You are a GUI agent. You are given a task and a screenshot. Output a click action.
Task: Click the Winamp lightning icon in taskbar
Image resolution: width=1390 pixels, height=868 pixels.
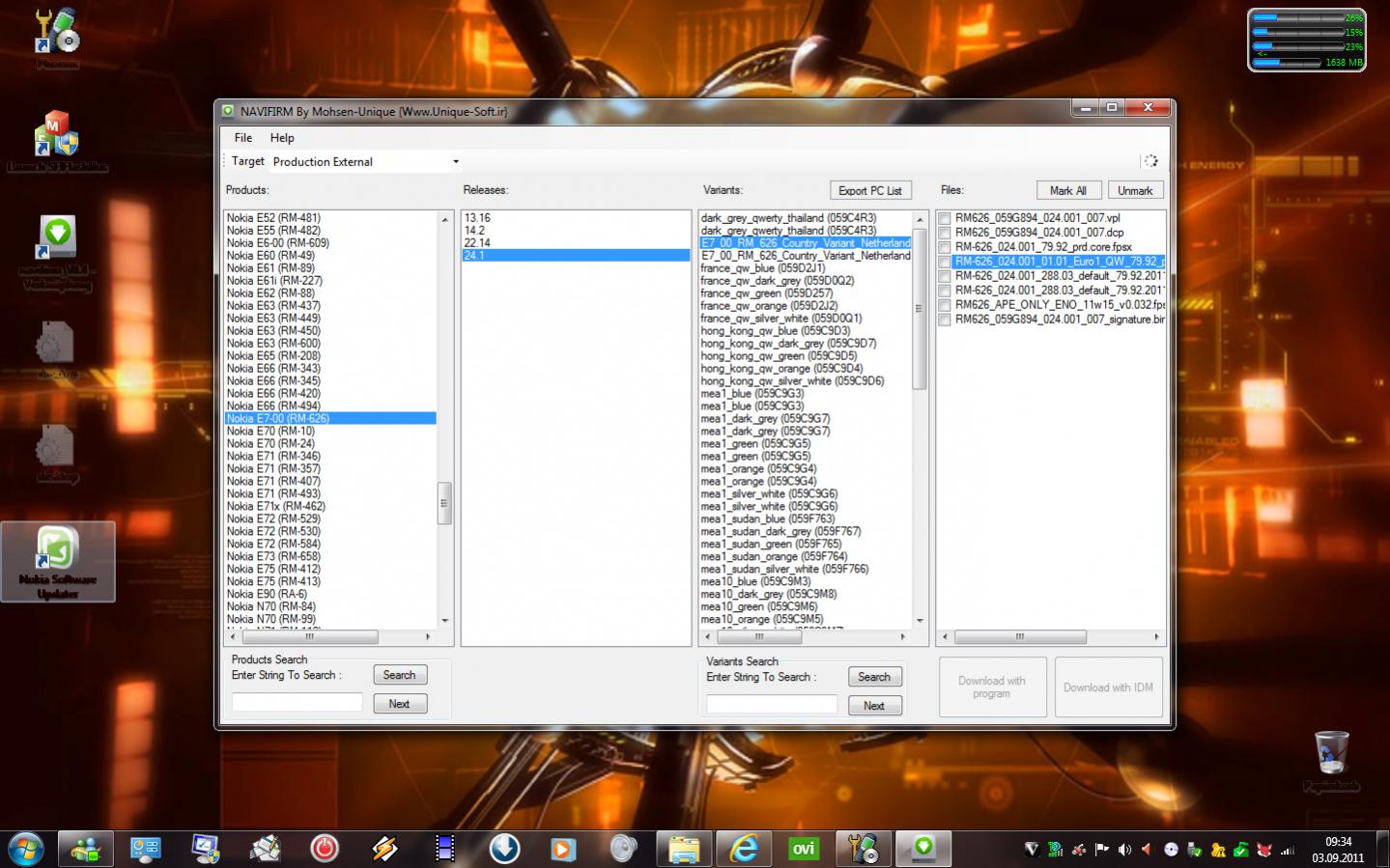click(x=384, y=849)
